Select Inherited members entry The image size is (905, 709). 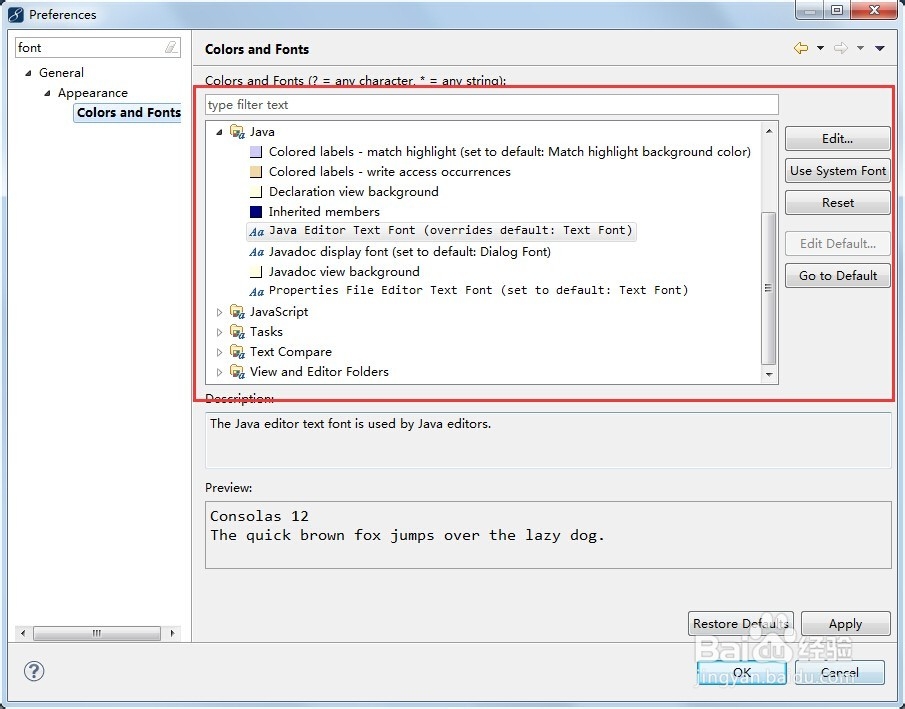(324, 212)
